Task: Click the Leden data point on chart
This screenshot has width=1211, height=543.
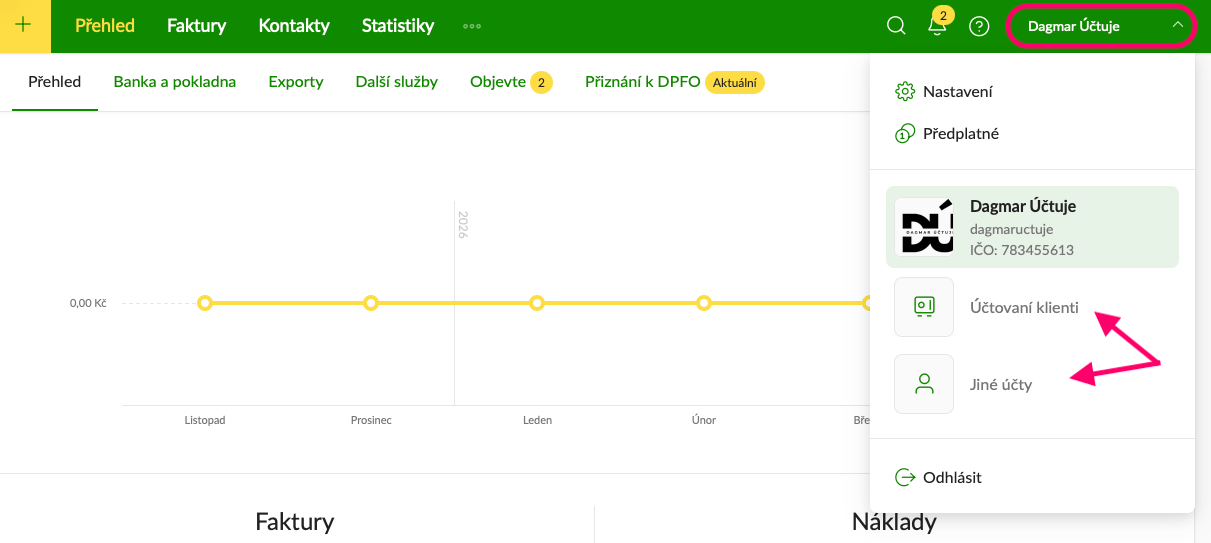Action: tap(537, 303)
